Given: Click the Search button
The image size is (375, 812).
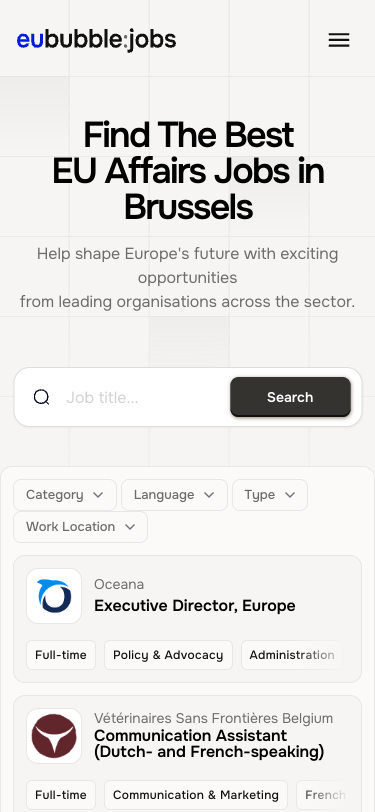Looking at the screenshot, I should pyautogui.click(x=290, y=397).
